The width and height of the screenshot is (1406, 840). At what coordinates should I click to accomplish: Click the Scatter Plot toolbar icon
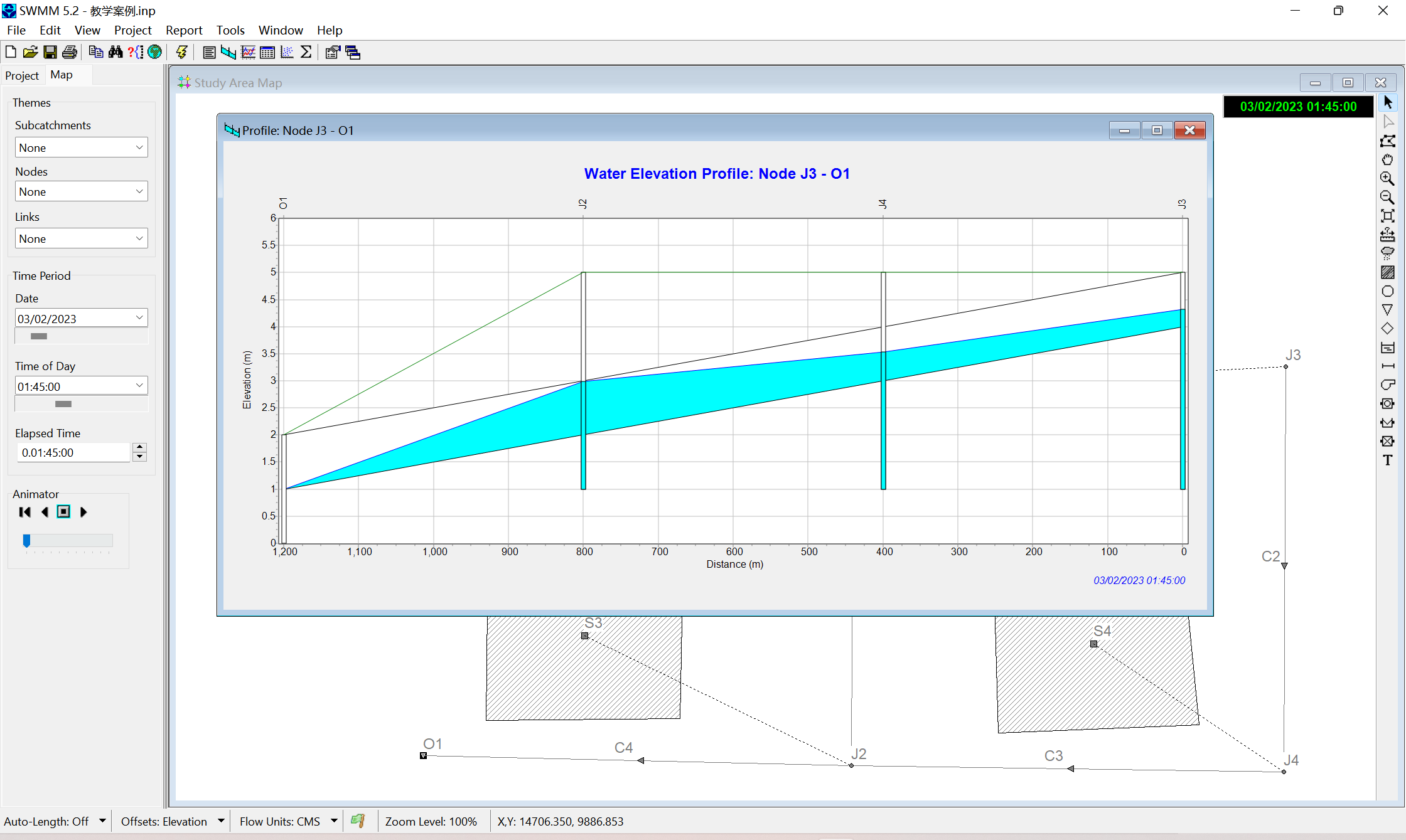pos(287,52)
